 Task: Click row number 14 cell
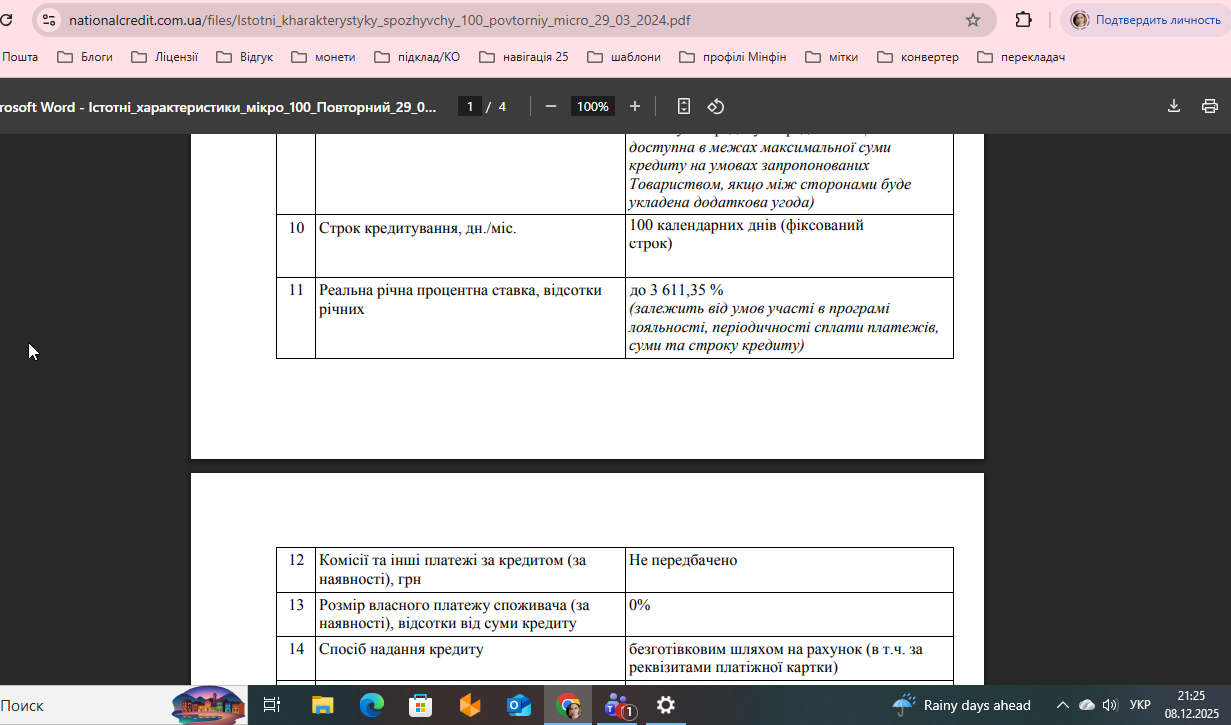click(x=296, y=658)
